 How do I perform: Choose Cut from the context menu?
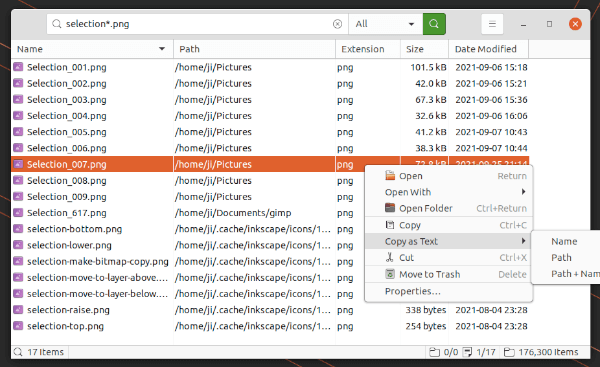[448, 258]
